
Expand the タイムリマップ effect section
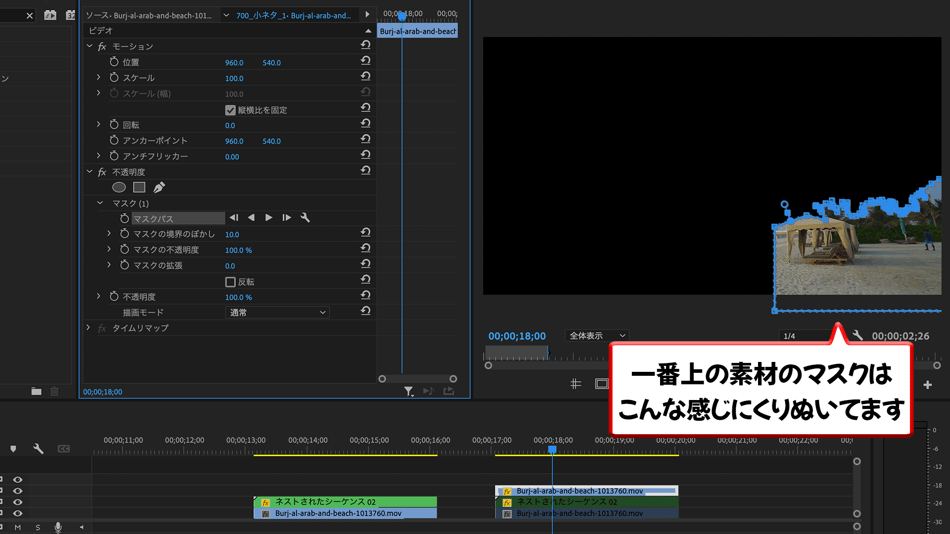(88, 328)
